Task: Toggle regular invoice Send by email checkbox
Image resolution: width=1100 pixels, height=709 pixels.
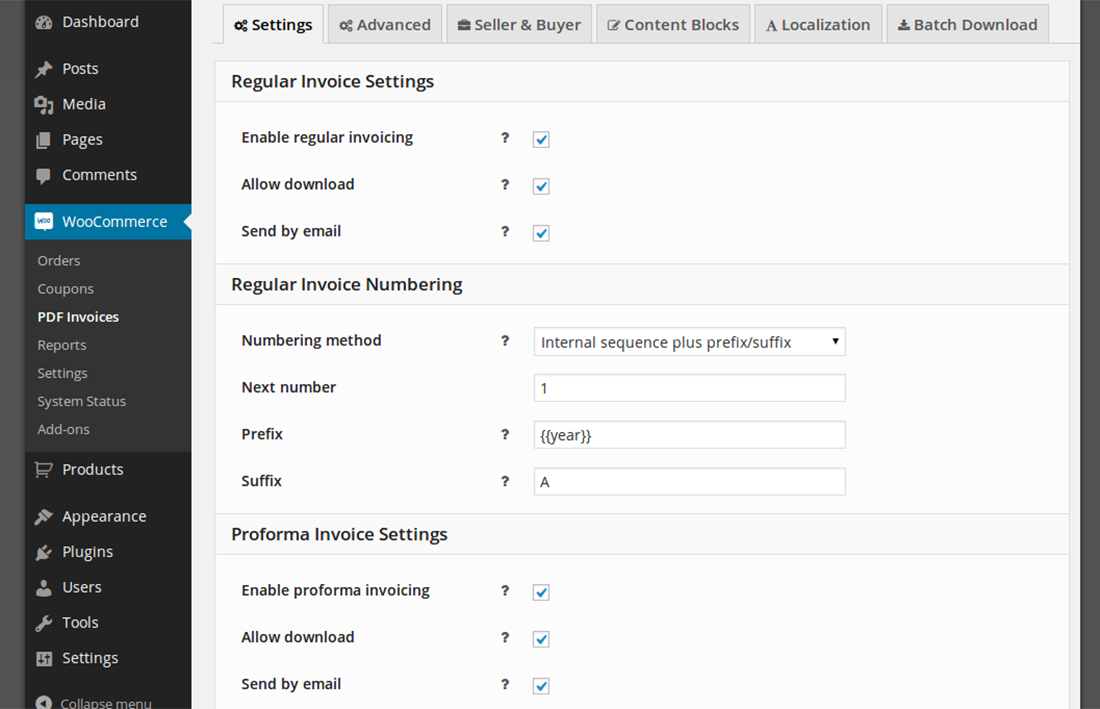Action: [541, 233]
